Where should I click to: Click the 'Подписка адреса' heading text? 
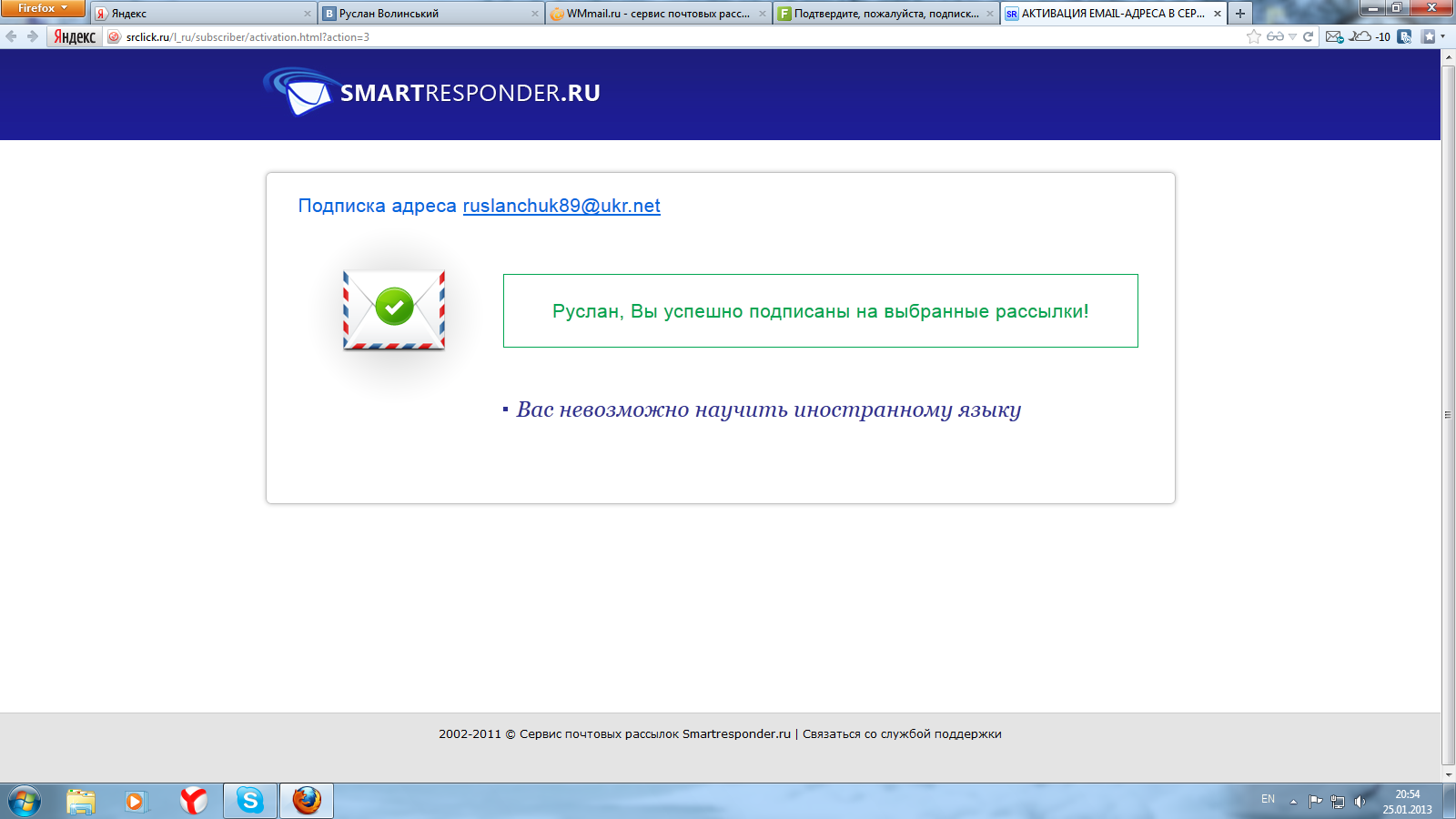point(378,206)
